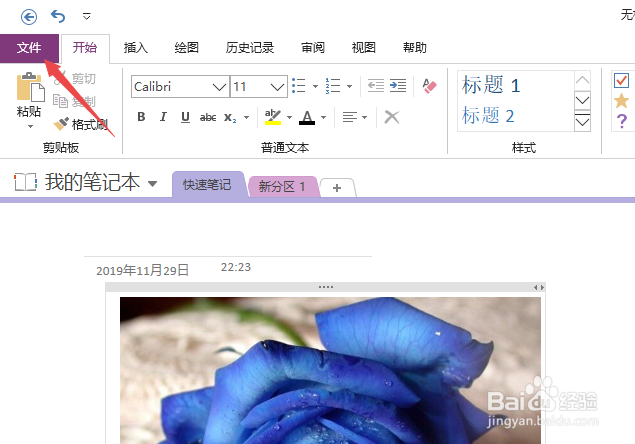Expand the paragraph alignment arrow
Image resolution: width=635 pixels, height=444 pixels.
click(x=364, y=117)
